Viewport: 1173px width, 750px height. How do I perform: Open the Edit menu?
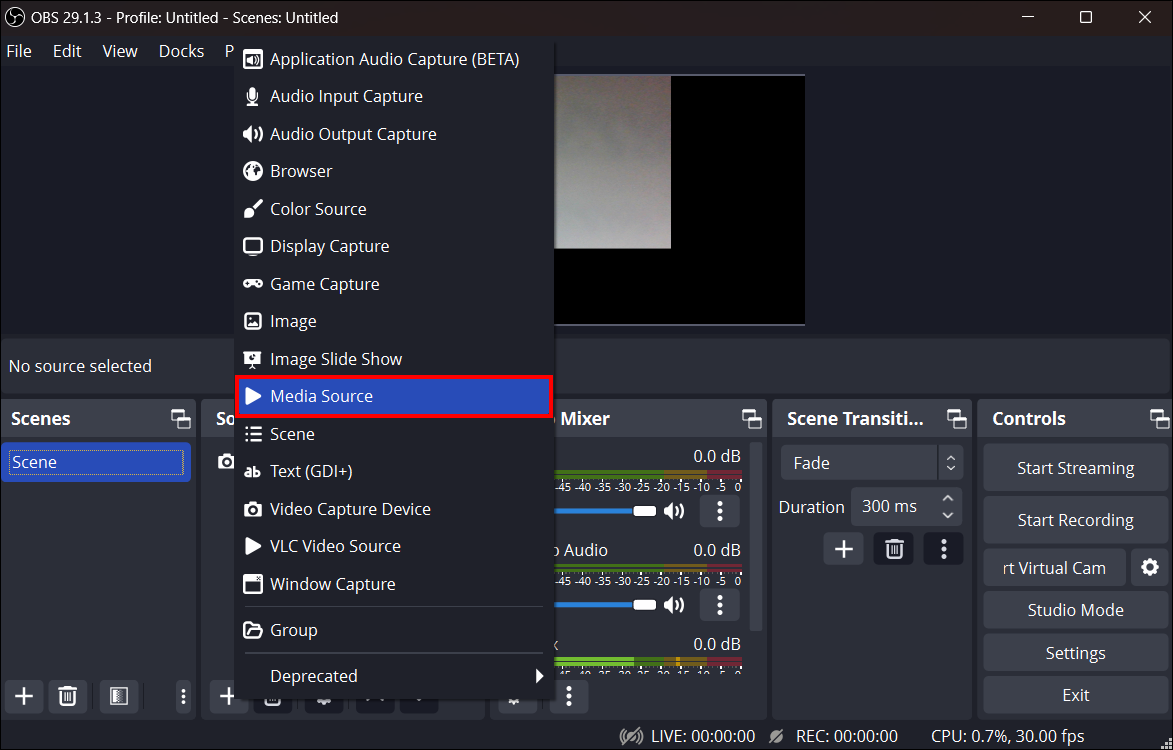67,51
